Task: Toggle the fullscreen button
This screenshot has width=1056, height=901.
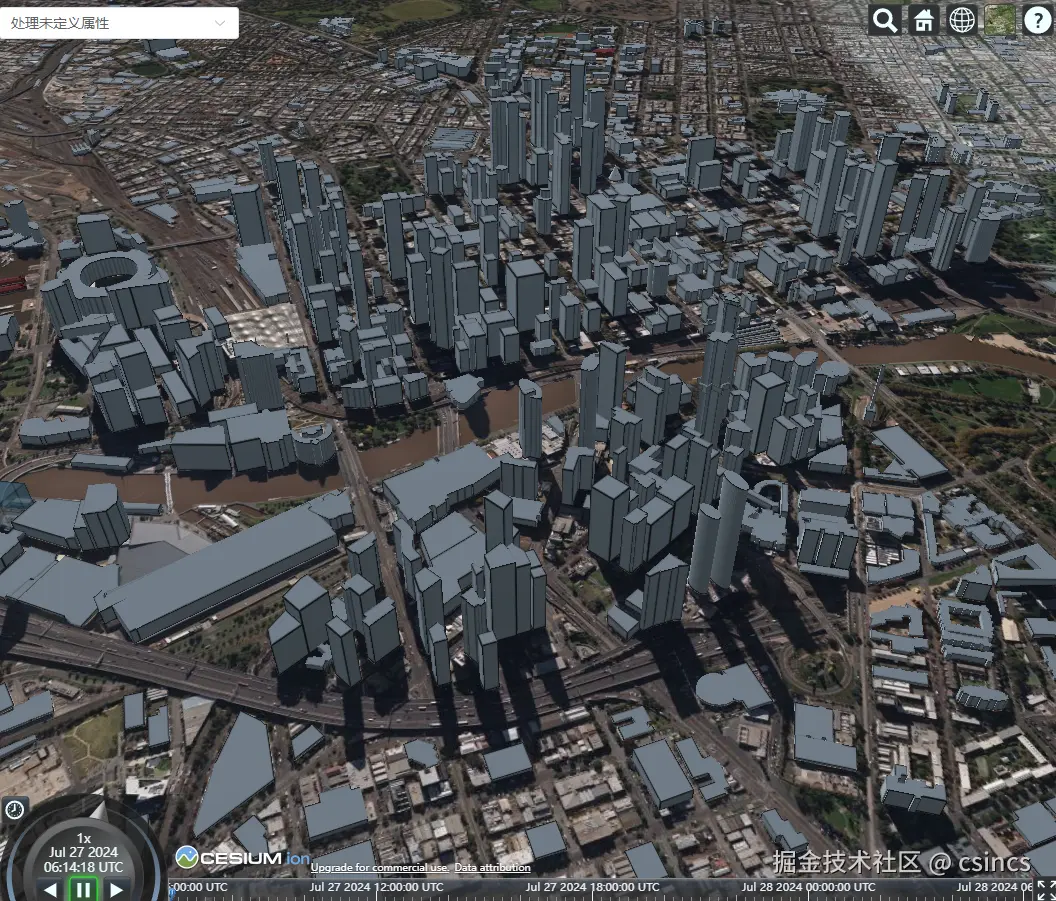Action: 1045,890
